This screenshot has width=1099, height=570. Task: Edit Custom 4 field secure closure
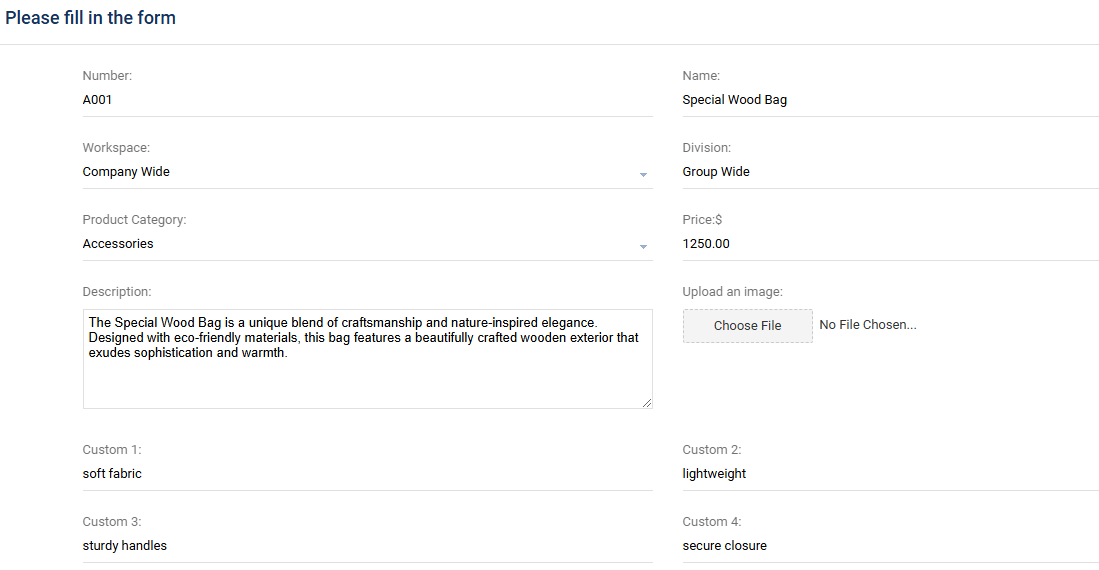pos(891,545)
